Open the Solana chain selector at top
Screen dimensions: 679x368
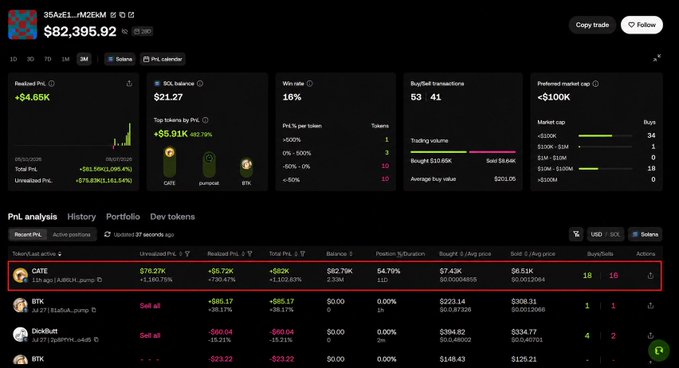pyautogui.click(x=120, y=59)
